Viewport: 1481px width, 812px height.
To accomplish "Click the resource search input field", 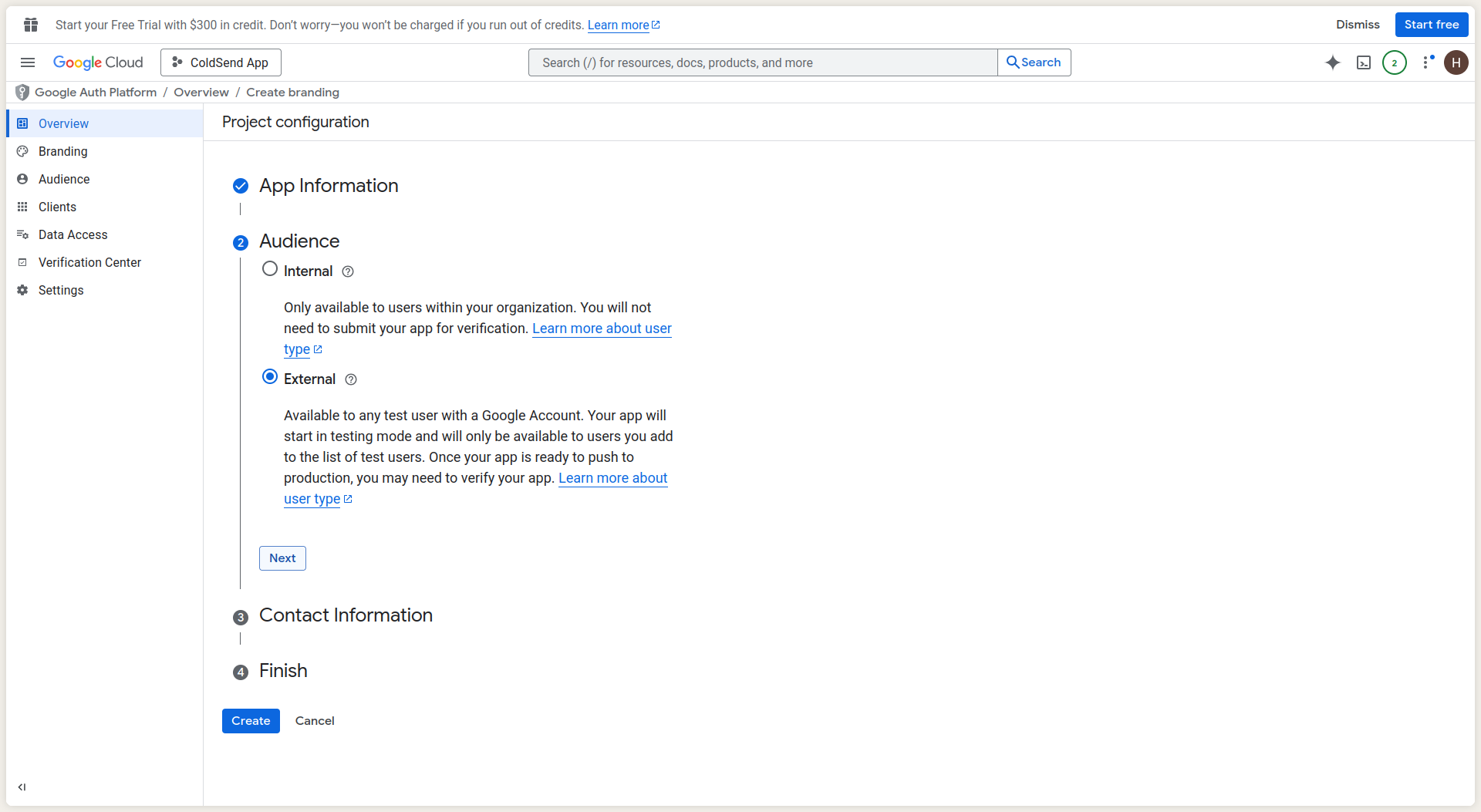I will [x=762, y=62].
